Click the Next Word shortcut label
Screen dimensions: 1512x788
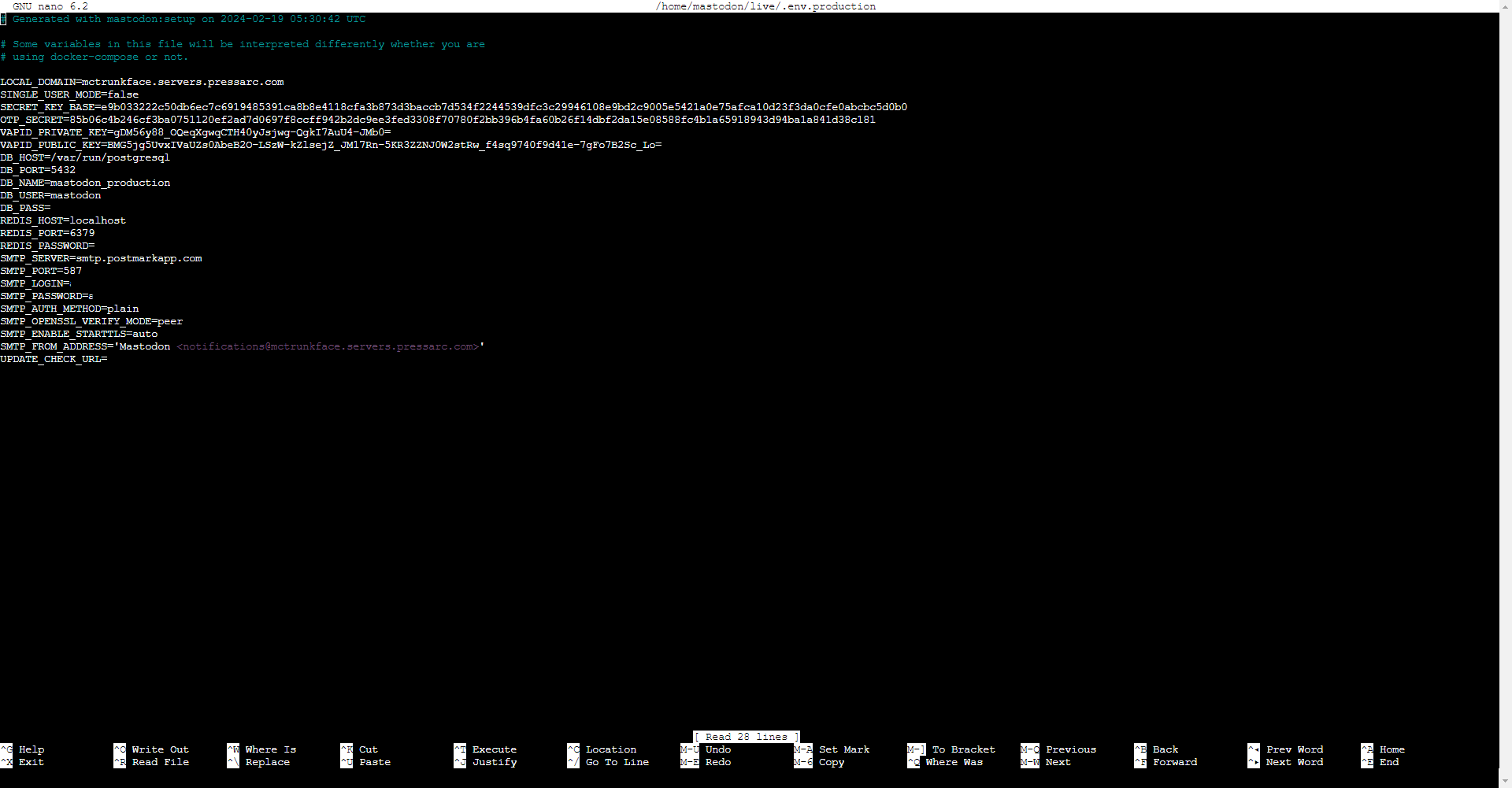(1294, 762)
